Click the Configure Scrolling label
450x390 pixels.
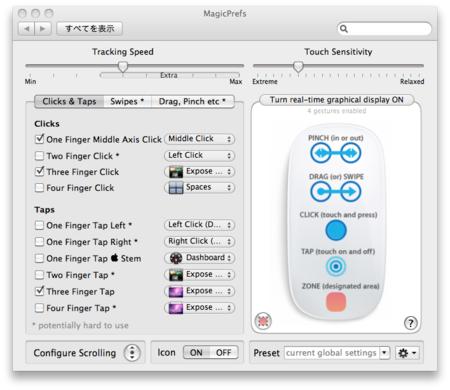pos(75,353)
